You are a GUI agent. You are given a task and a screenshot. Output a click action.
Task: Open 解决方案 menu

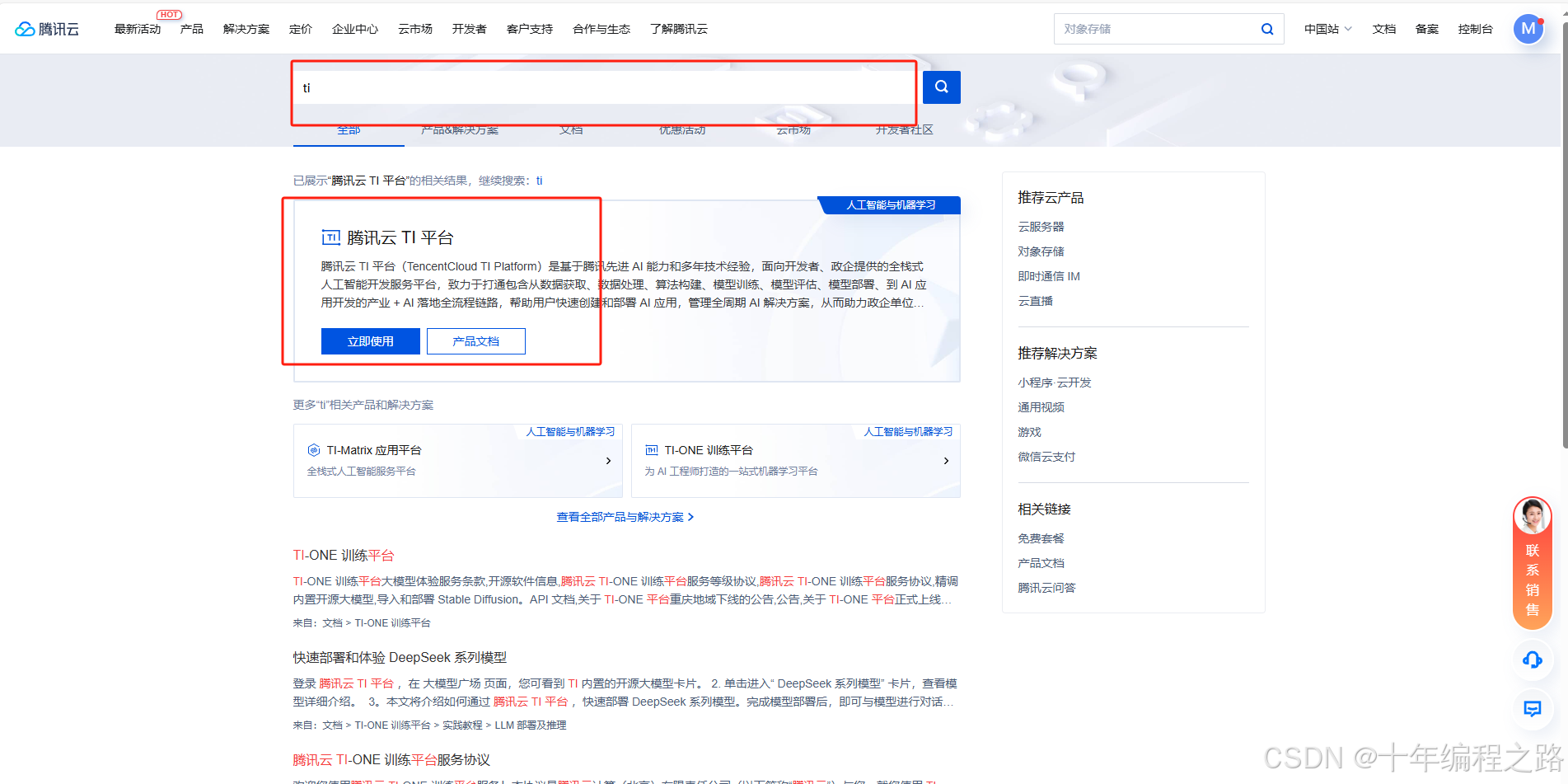click(246, 29)
